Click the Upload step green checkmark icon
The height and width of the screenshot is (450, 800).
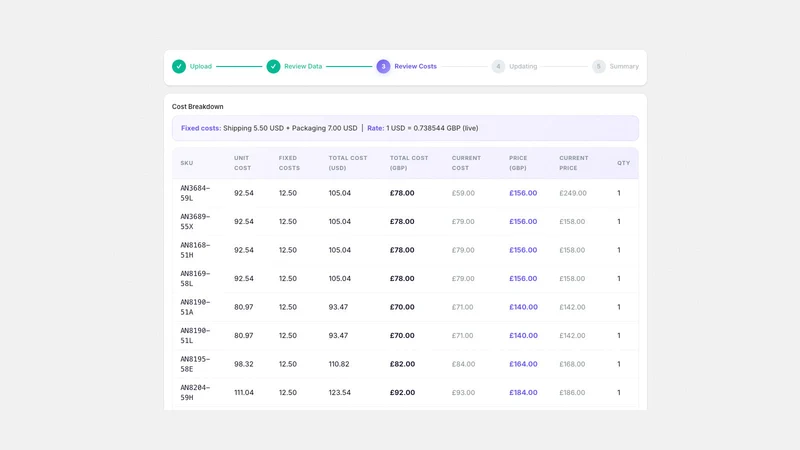[179, 66]
